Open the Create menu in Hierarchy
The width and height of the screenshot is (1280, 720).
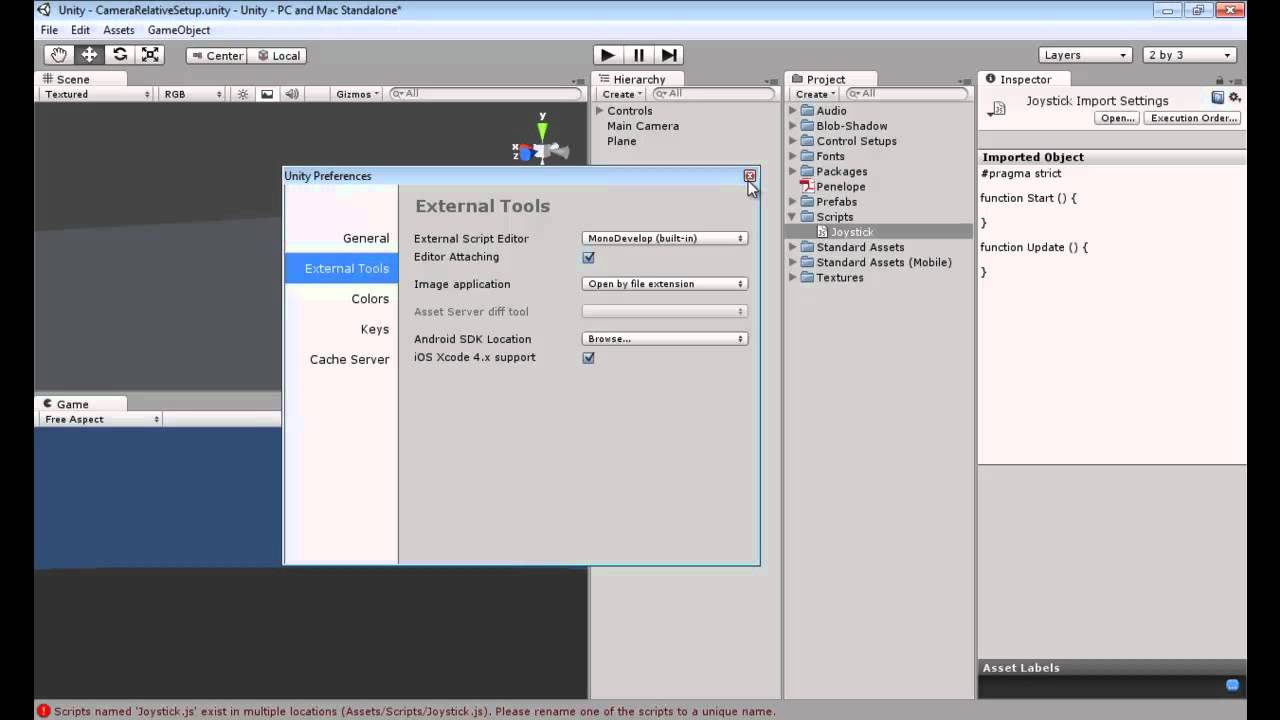click(622, 94)
